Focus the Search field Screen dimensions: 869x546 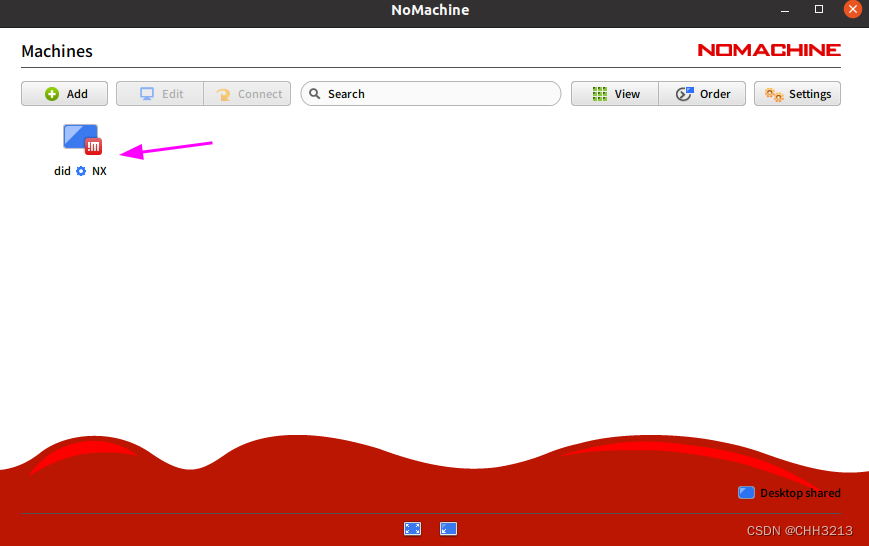[431, 94]
